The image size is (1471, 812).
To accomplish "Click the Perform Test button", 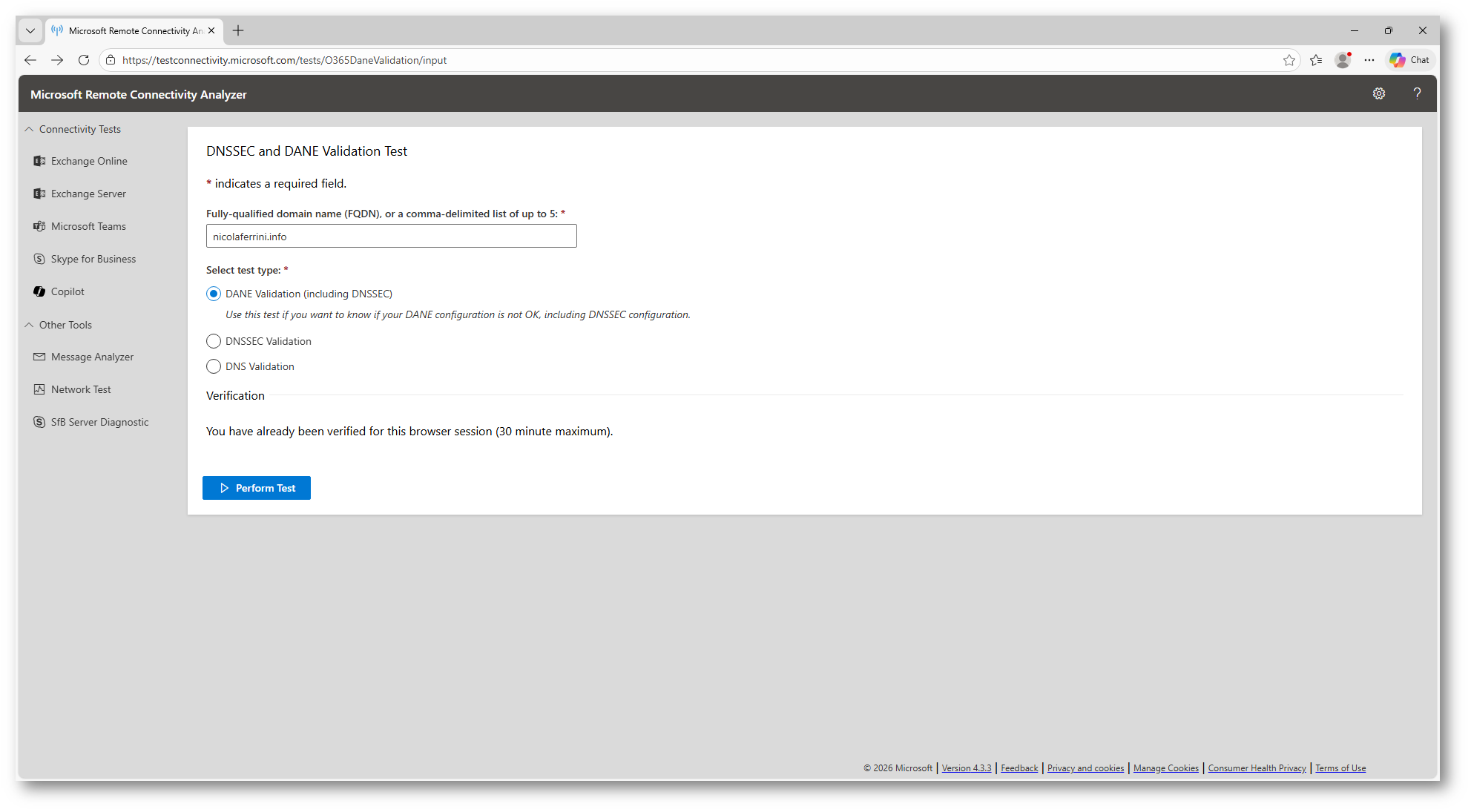I will coord(257,488).
